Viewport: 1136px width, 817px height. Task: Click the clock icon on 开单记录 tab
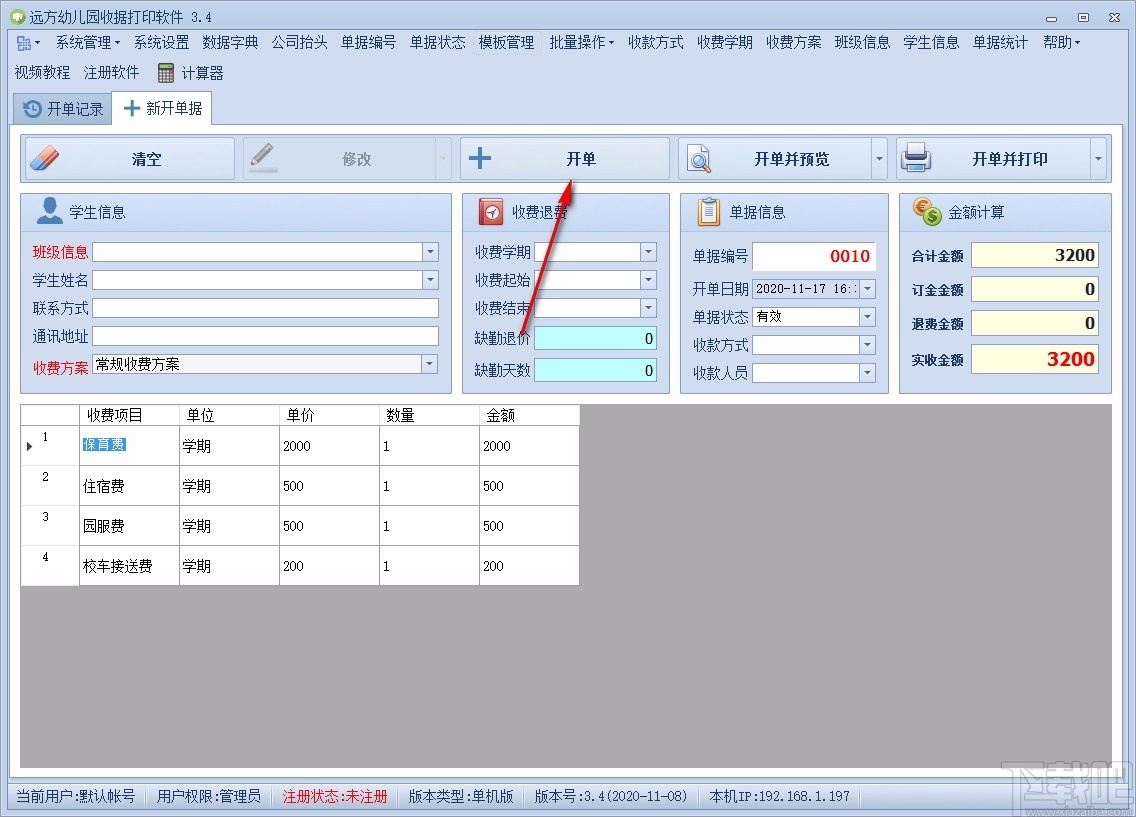(33, 109)
